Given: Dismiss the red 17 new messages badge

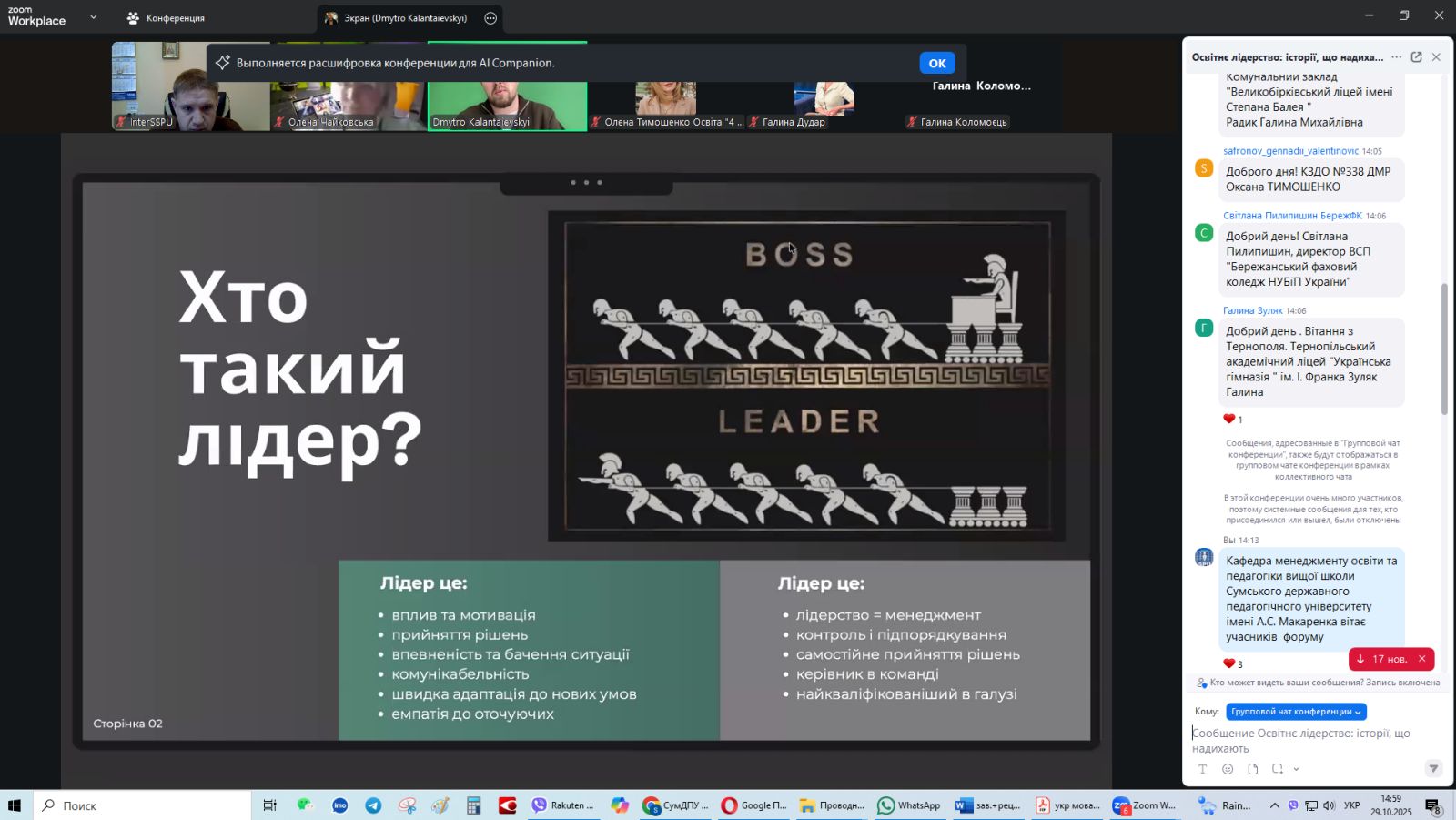Looking at the screenshot, I should pyautogui.click(x=1421, y=659).
